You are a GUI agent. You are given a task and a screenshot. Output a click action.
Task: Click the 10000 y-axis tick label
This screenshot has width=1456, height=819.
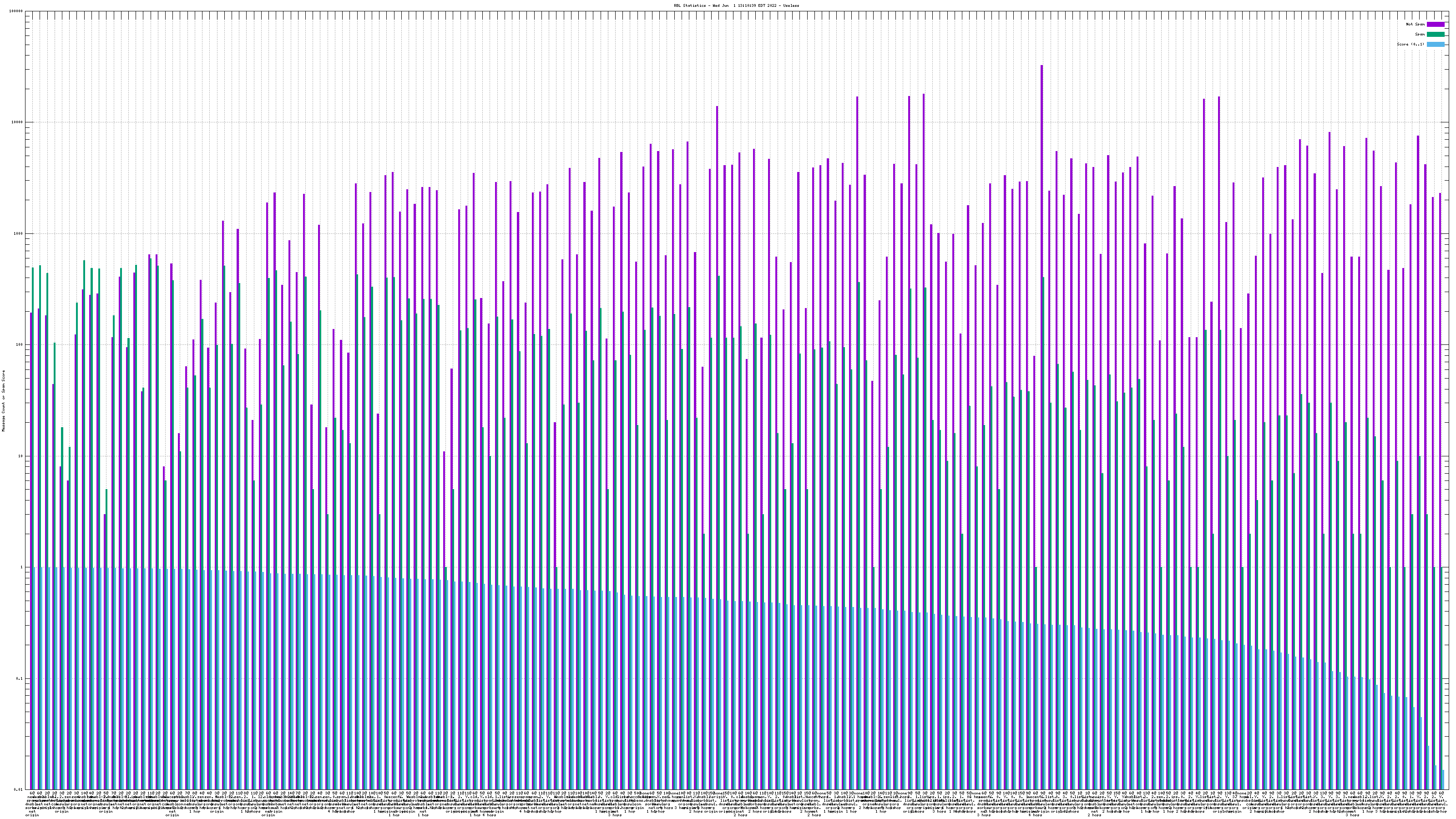point(18,123)
